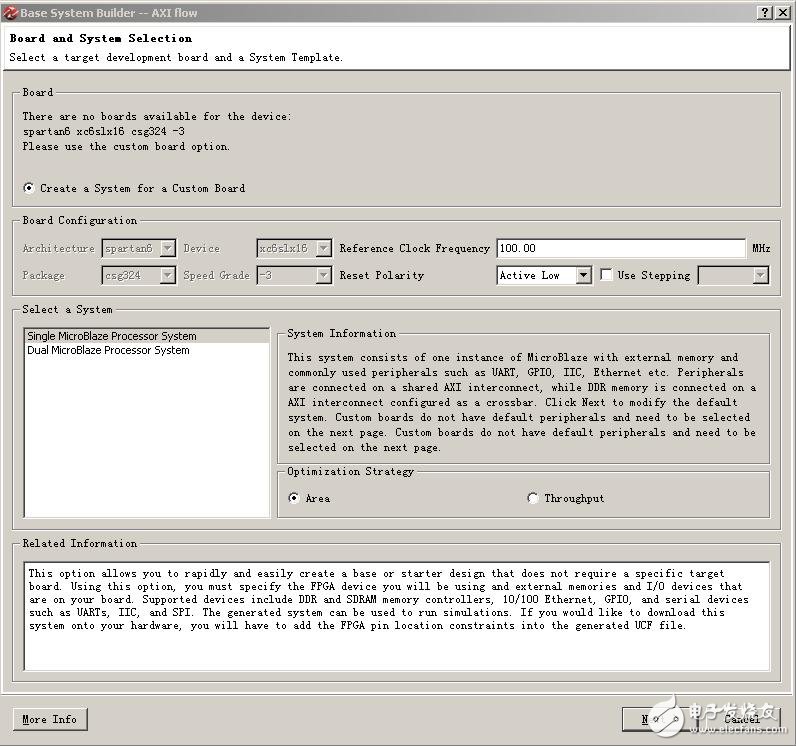Click the Reference Clock Frequency input field
The height and width of the screenshot is (746, 796).
pos(620,248)
